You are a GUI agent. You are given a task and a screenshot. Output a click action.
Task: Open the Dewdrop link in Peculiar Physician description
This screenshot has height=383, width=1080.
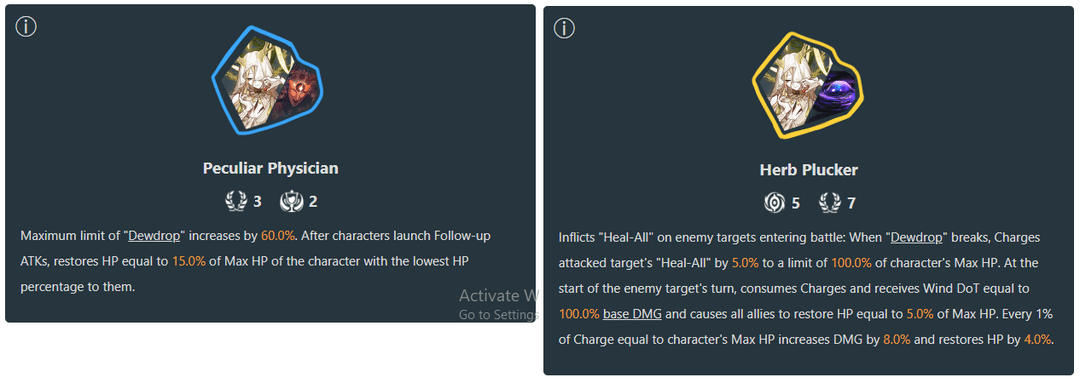[x=152, y=236]
